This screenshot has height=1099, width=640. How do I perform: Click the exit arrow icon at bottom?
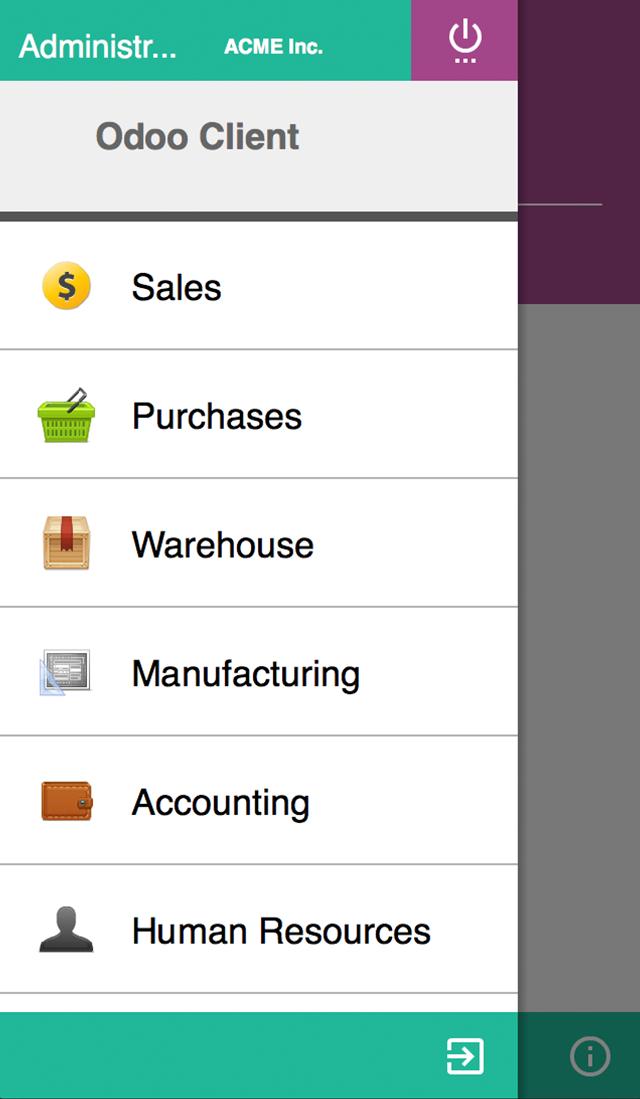pos(466,1055)
